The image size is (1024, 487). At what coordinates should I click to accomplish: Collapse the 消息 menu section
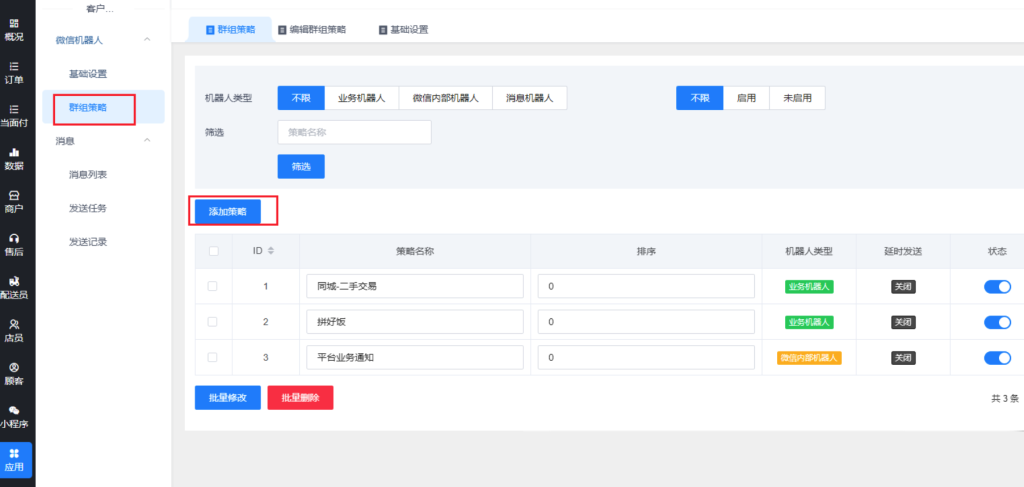click(148, 141)
